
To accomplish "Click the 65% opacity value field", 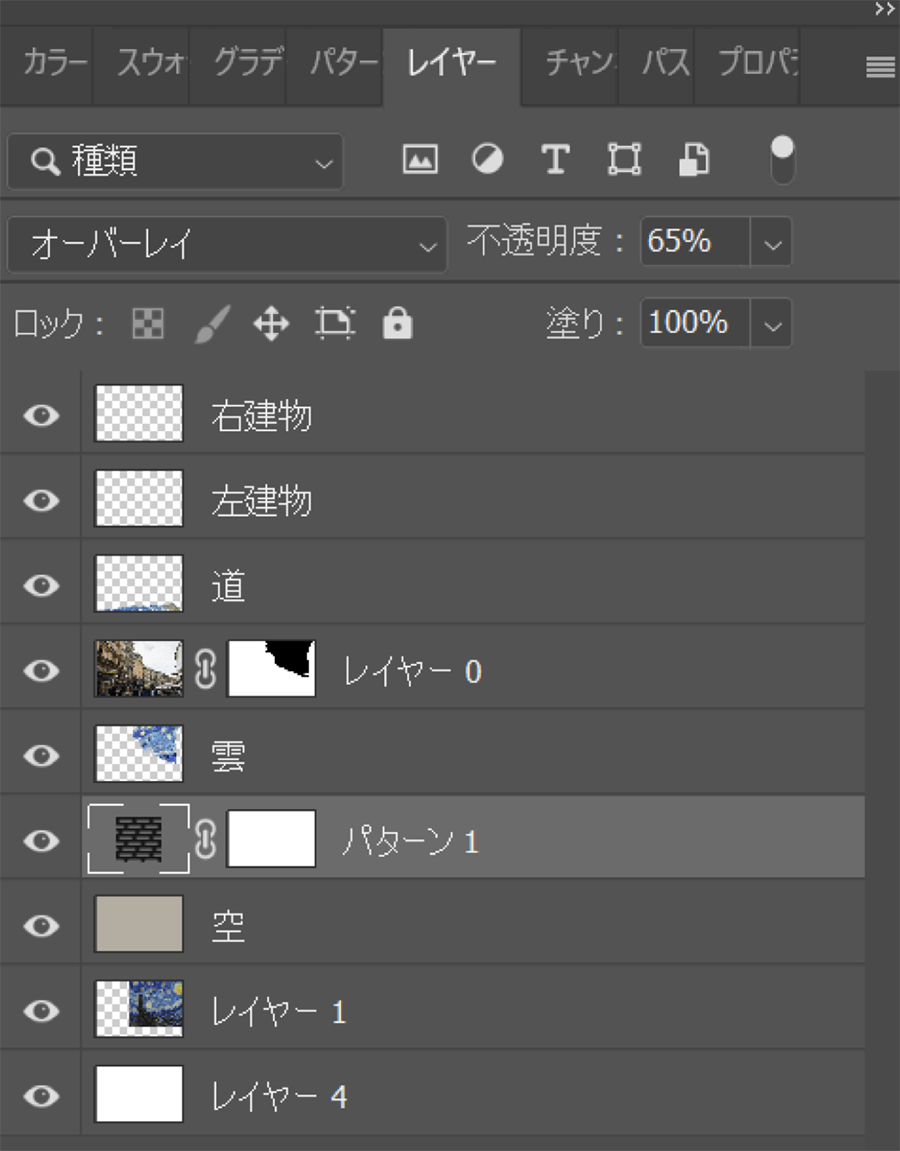I will coord(695,242).
